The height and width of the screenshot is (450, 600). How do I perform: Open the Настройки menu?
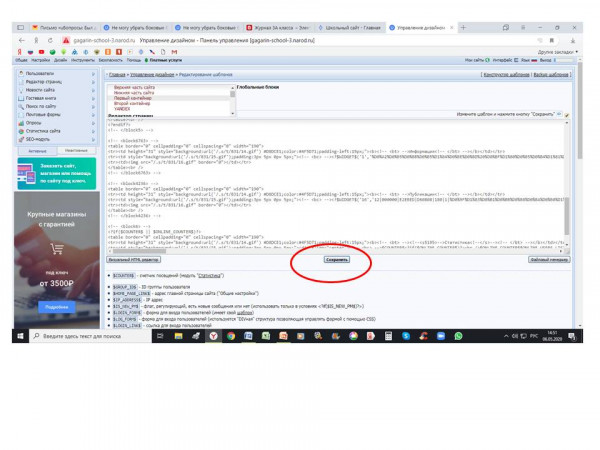[41, 60]
